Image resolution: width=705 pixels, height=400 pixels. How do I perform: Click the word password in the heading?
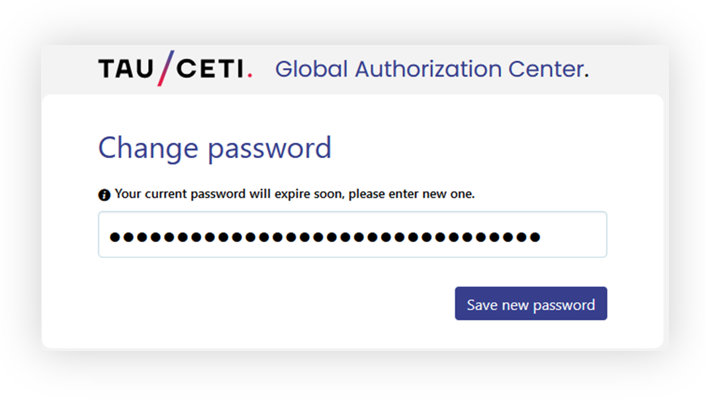click(x=270, y=149)
